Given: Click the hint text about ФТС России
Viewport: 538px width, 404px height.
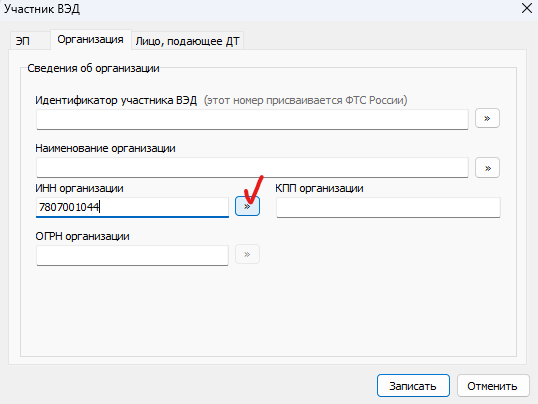Looking at the screenshot, I should point(305,100).
